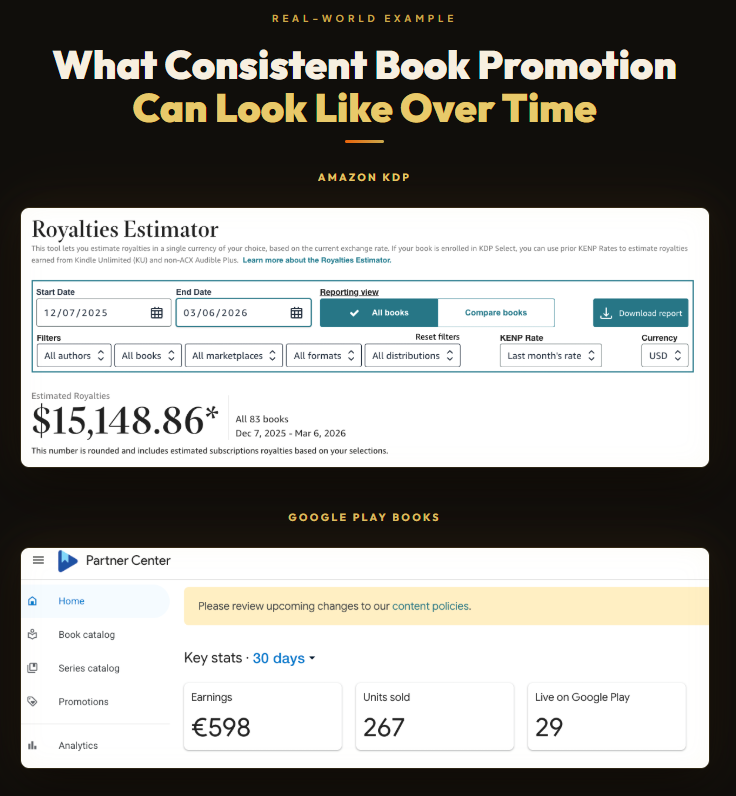Click the Series catalog sidebar icon
The height and width of the screenshot is (796, 736).
[x=33, y=668]
